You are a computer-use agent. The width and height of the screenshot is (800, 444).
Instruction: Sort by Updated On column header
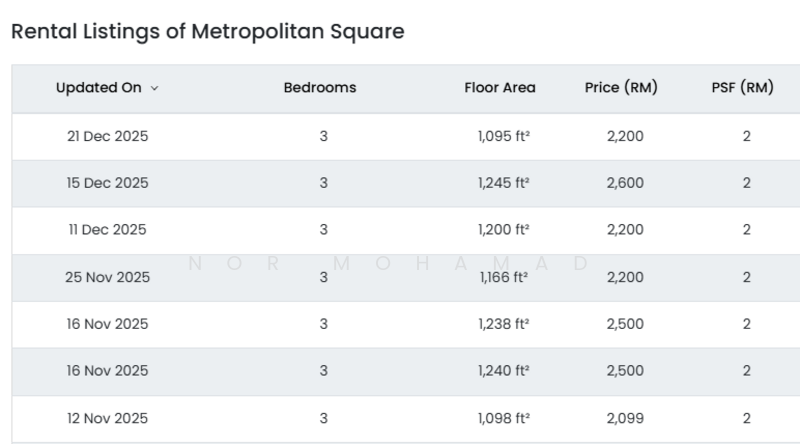(x=98, y=88)
